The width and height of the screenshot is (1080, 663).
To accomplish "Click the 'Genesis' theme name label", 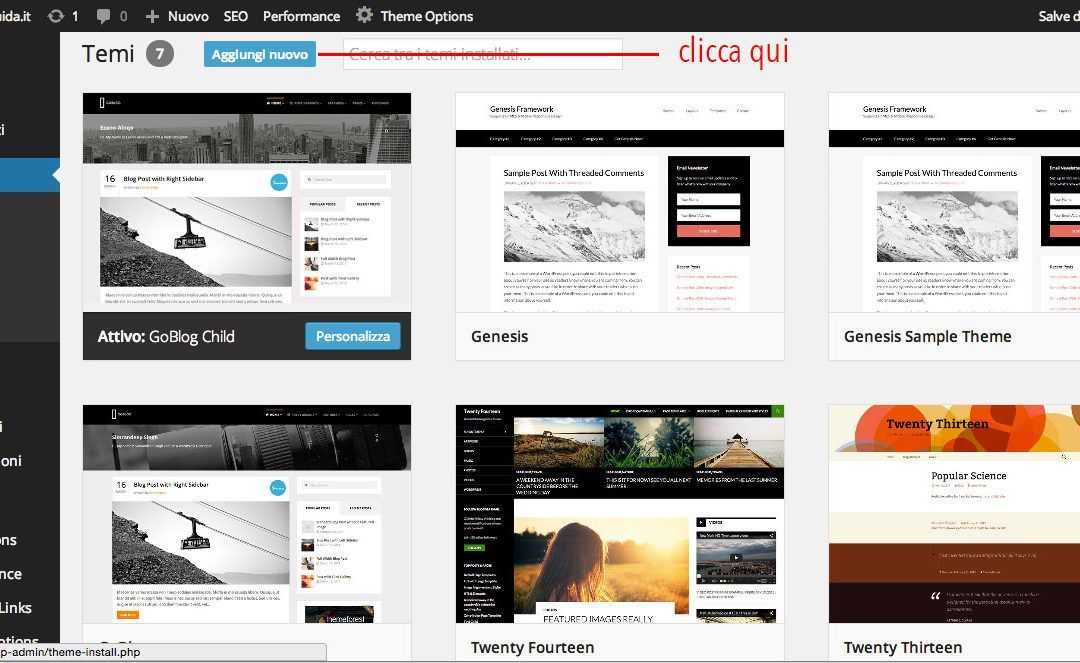I will coord(499,337).
